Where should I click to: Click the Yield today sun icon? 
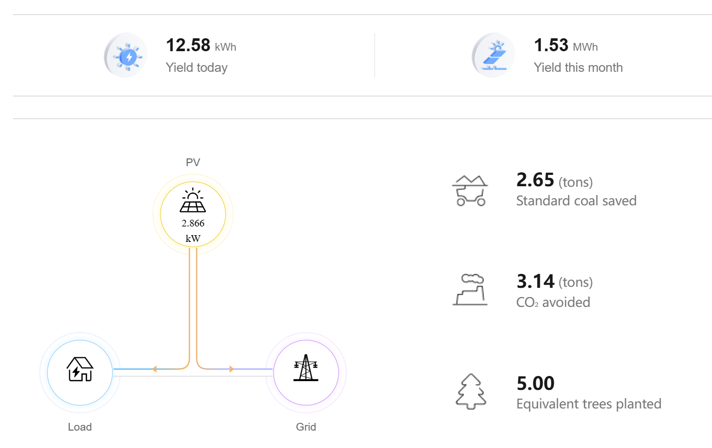[x=126, y=56]
